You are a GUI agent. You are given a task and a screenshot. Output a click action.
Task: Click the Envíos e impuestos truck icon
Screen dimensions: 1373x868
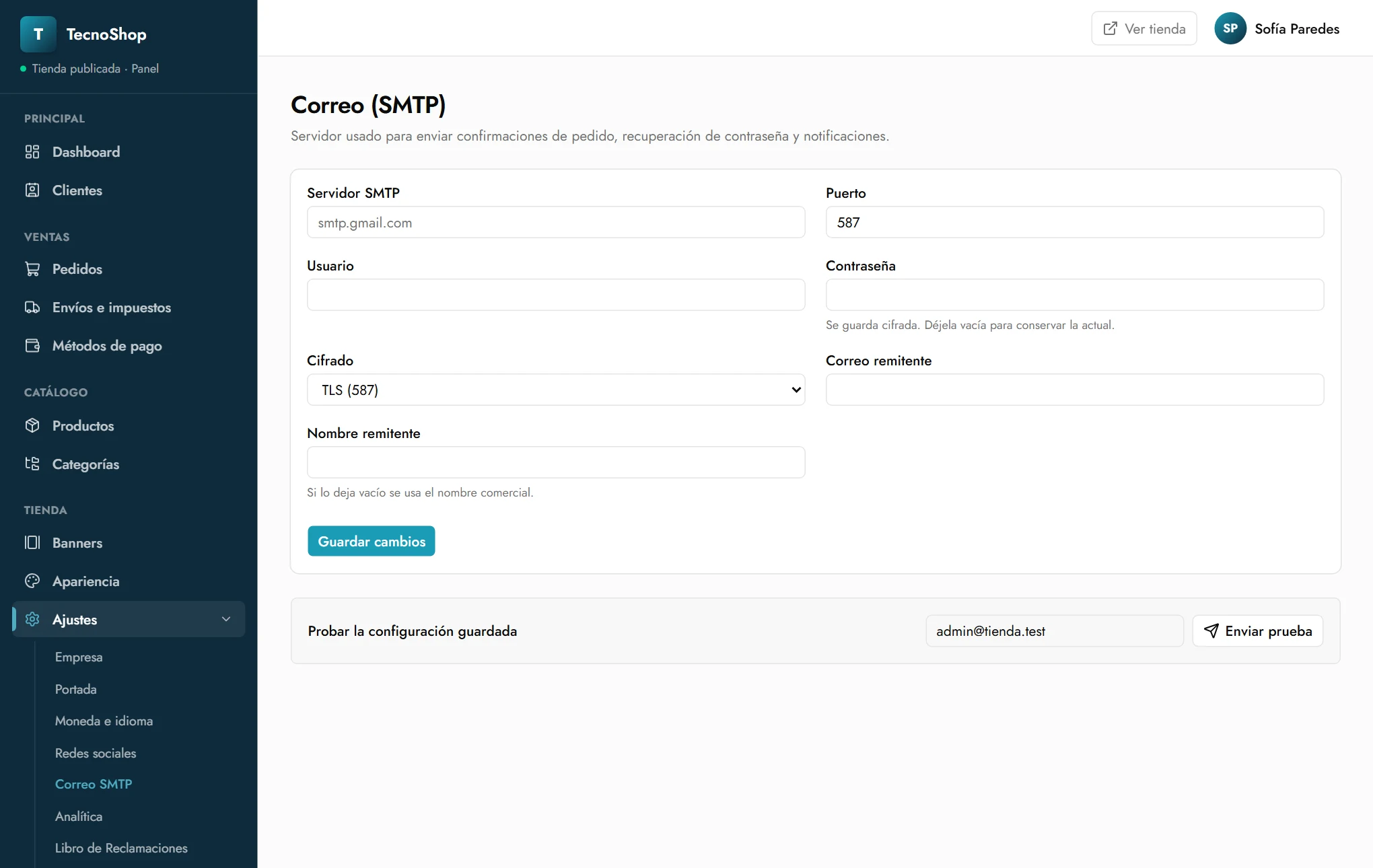point(32,308)
